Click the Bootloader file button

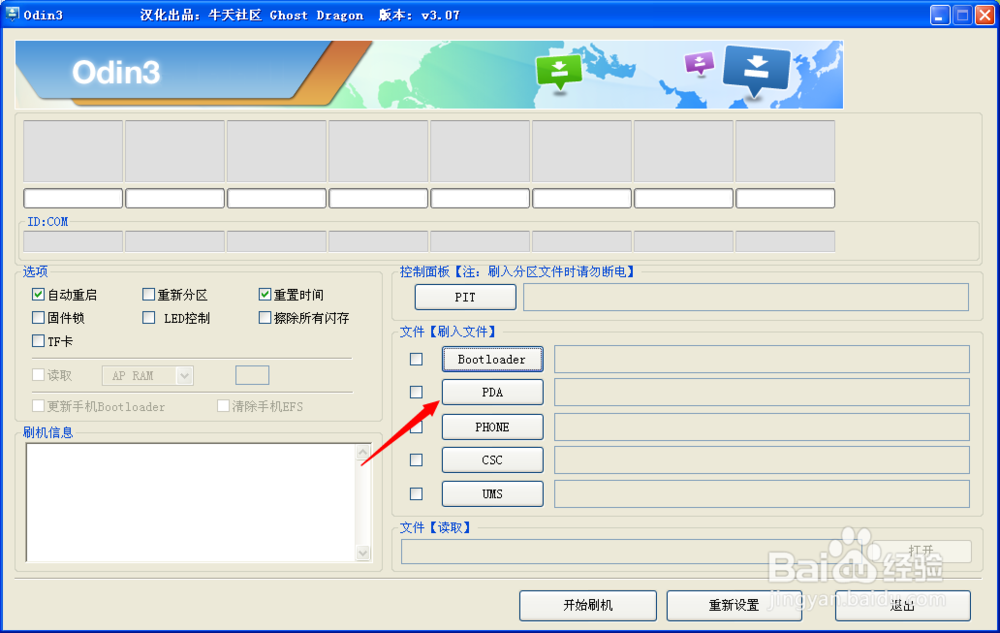(x=492, y=360)
